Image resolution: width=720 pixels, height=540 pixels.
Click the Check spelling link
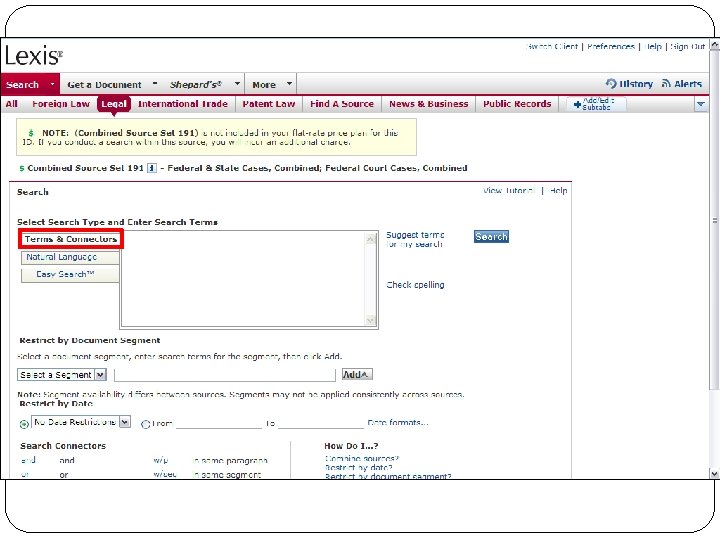pyautogui.click(x=415, y=285)
